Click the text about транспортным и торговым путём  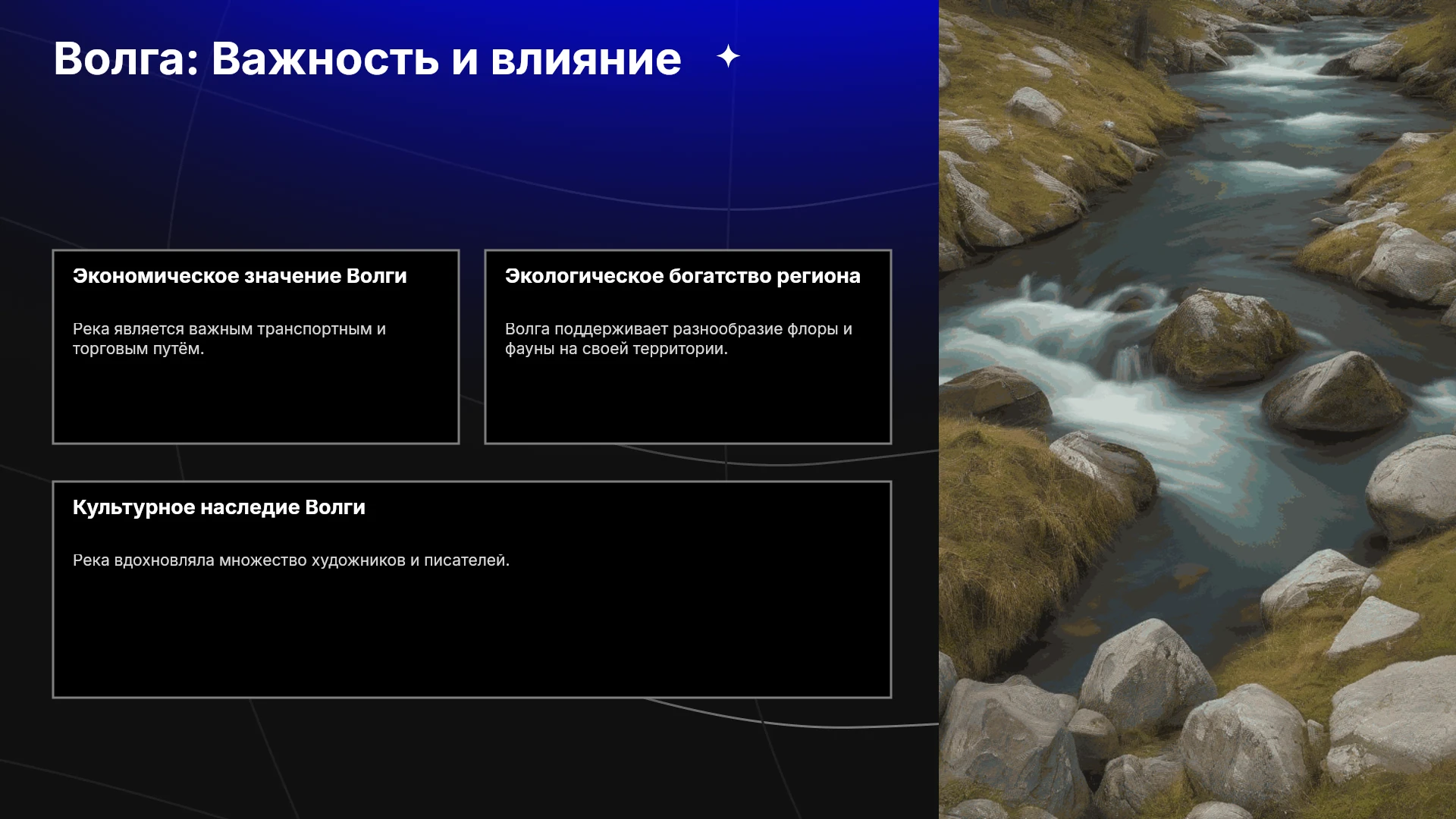229,339
